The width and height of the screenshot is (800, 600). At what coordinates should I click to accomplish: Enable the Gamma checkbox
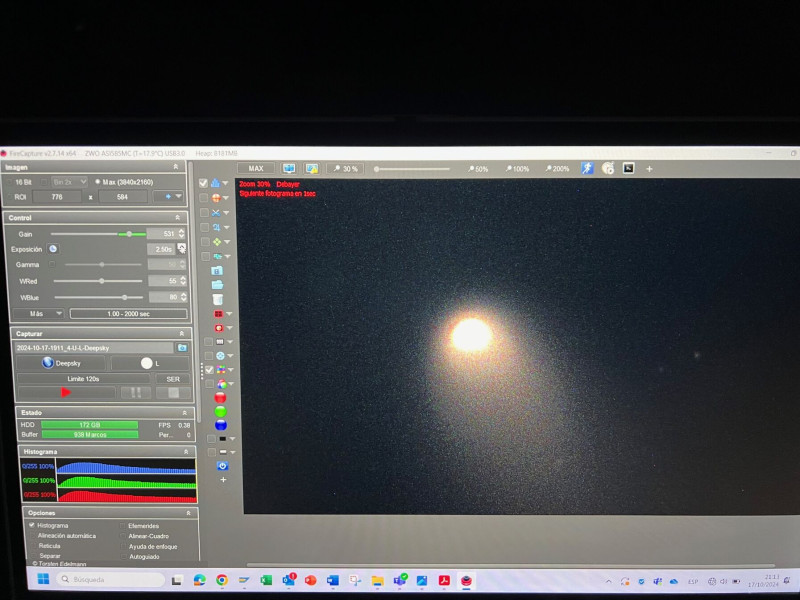click(52, 264)
